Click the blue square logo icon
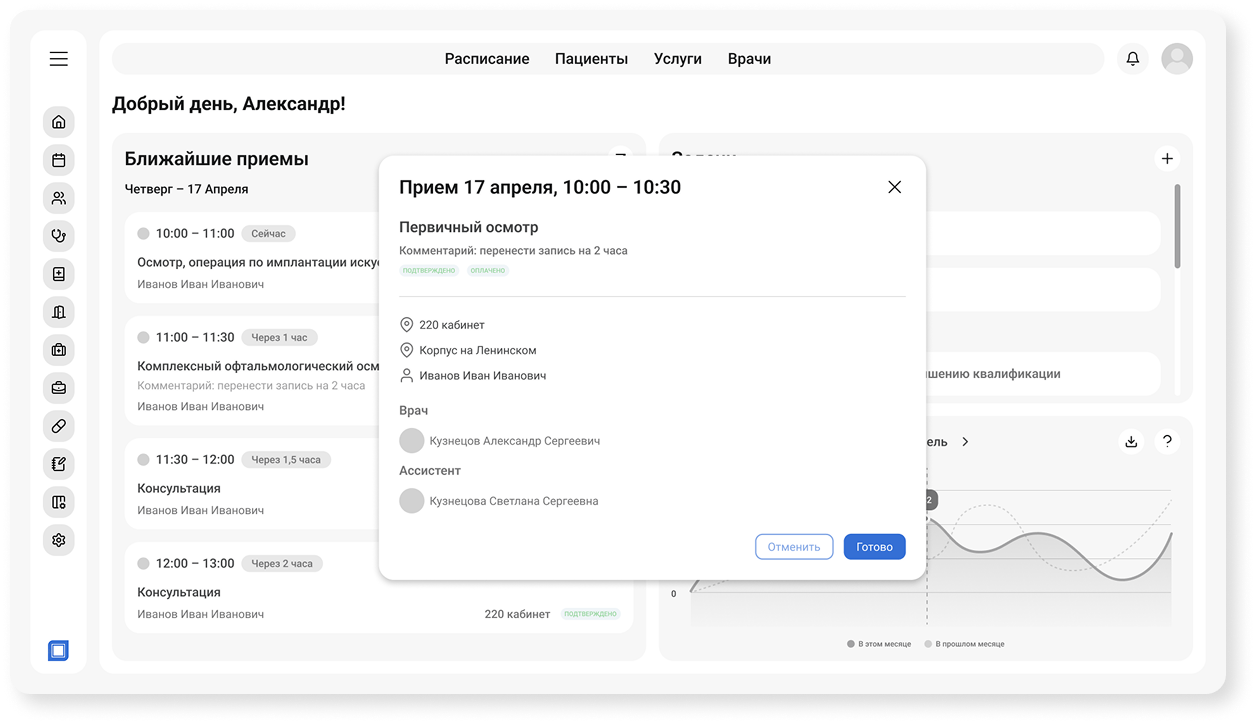This screenshot has width=1256, height=724. click(58, 651)
